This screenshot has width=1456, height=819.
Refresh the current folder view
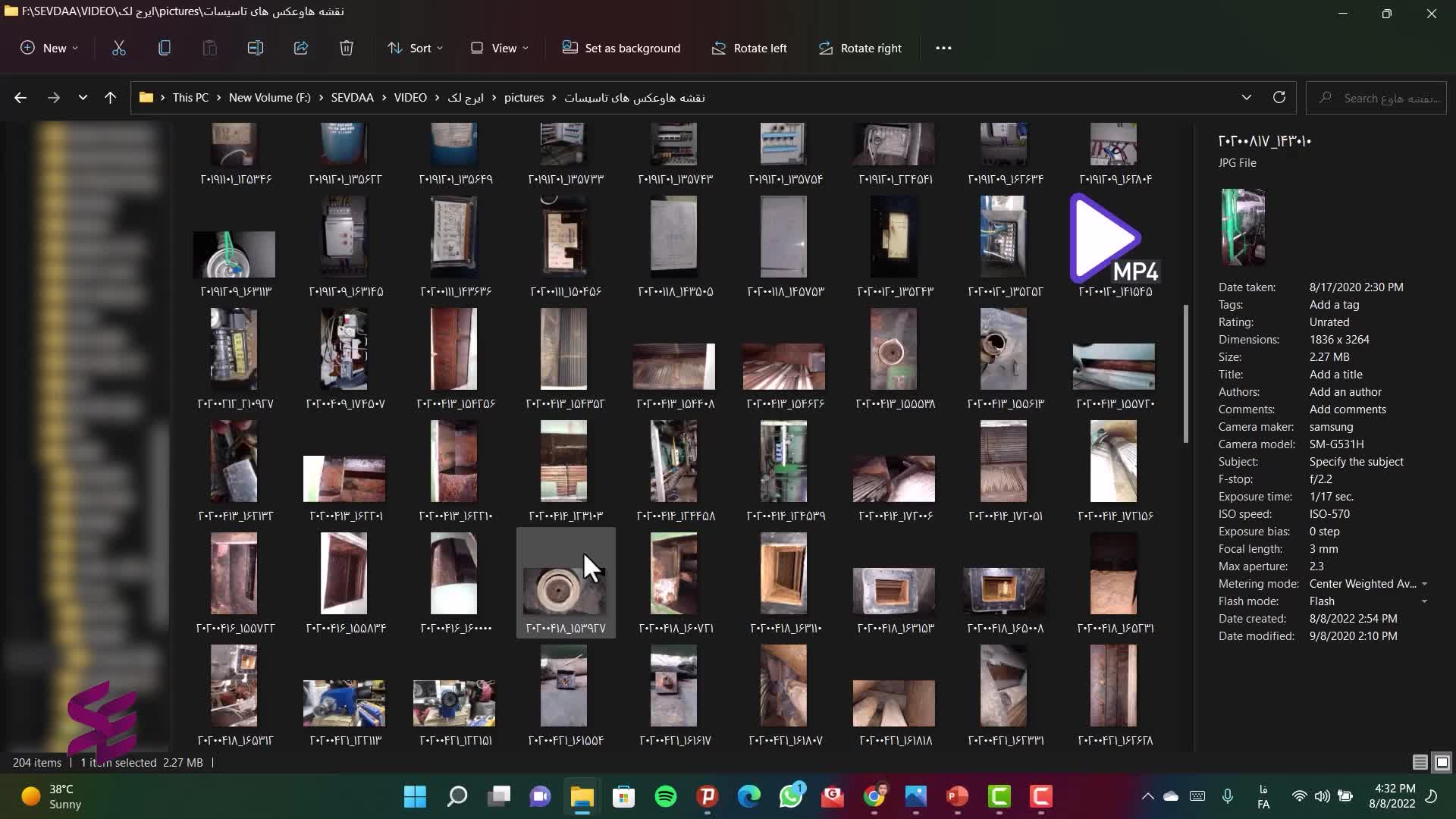pos(1279,97)
